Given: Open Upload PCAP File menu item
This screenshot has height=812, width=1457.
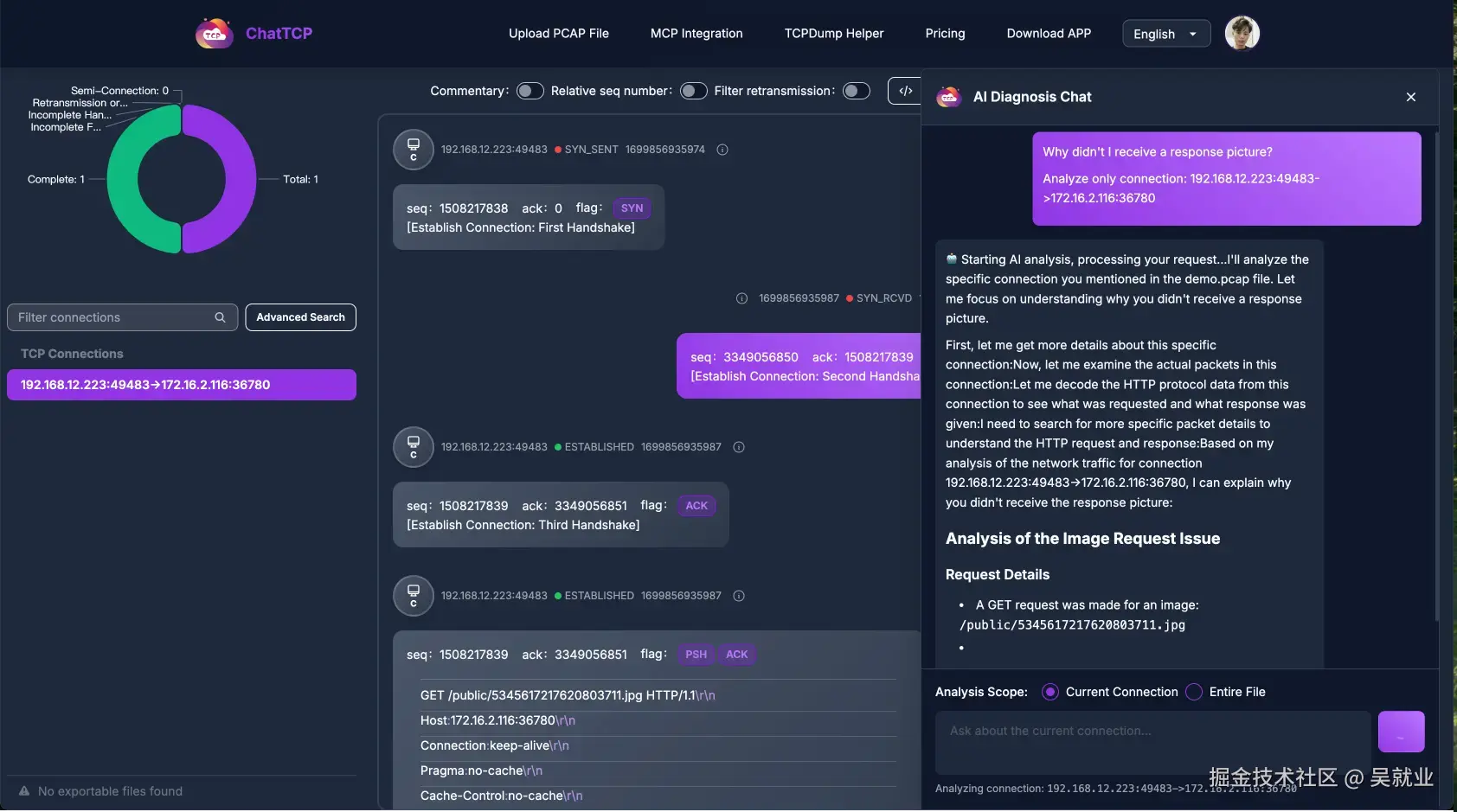Looking at the screenshot, I should 559,34.
